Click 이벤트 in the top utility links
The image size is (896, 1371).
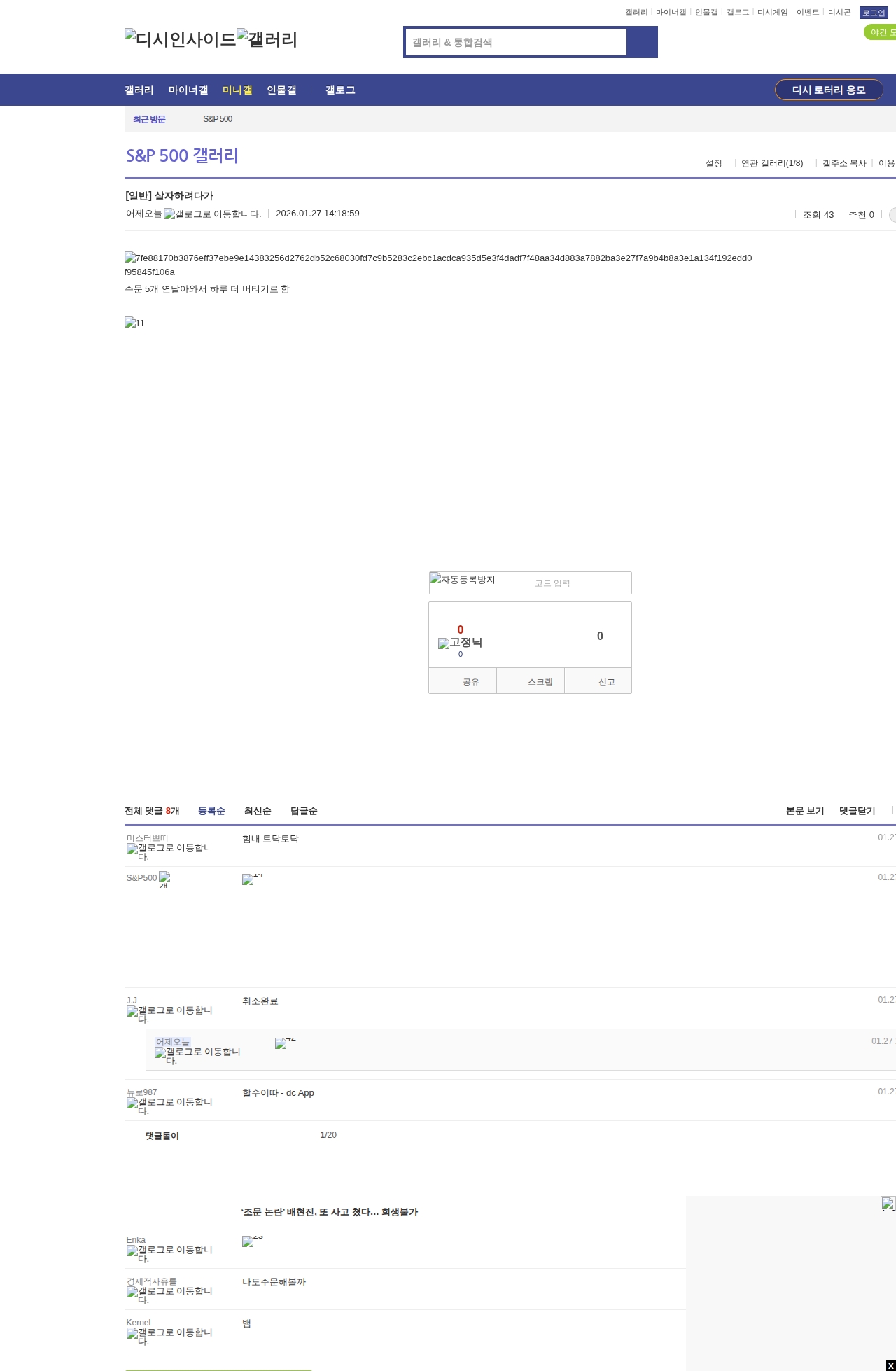[808, 13]
